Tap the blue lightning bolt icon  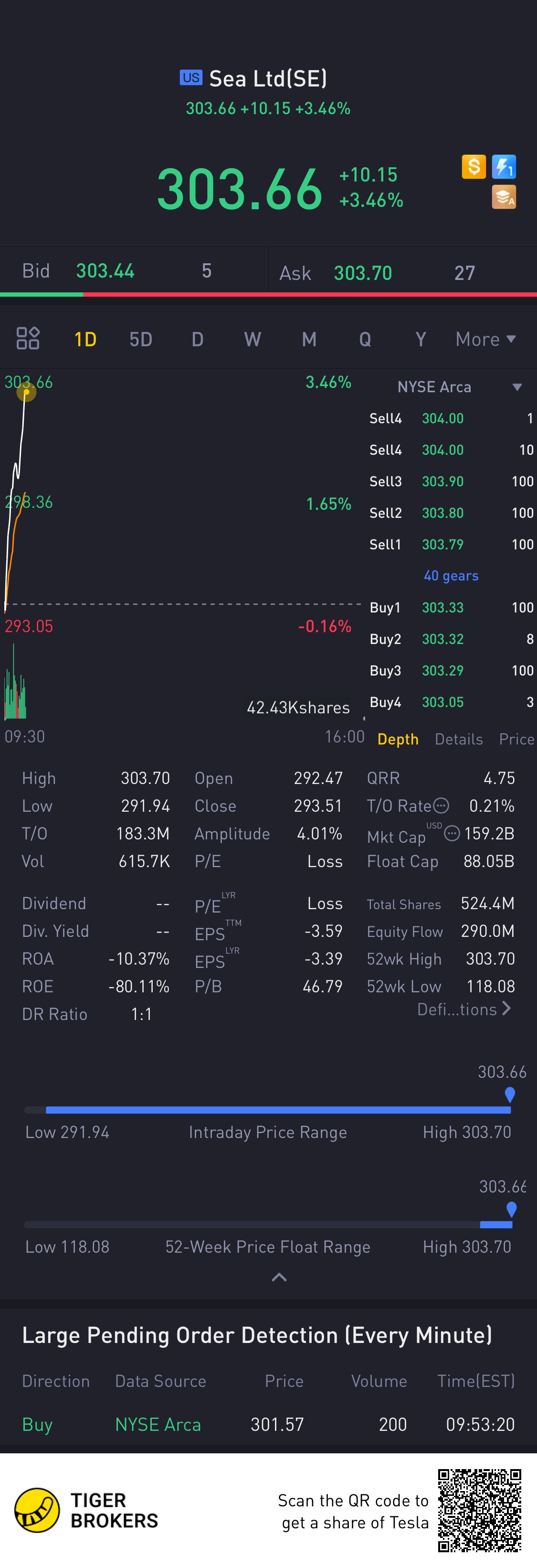504,166
